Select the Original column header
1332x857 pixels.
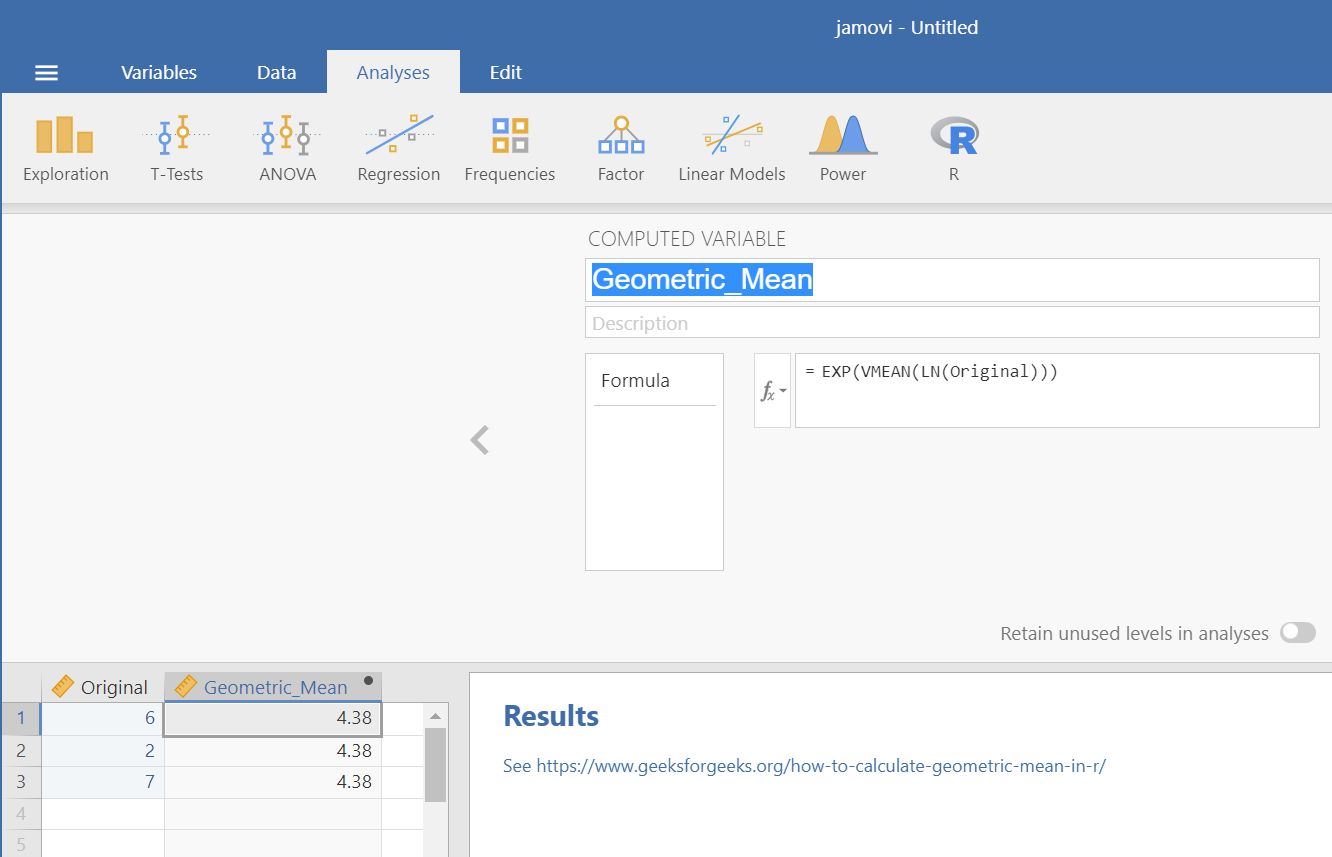[x=102, y=687]
